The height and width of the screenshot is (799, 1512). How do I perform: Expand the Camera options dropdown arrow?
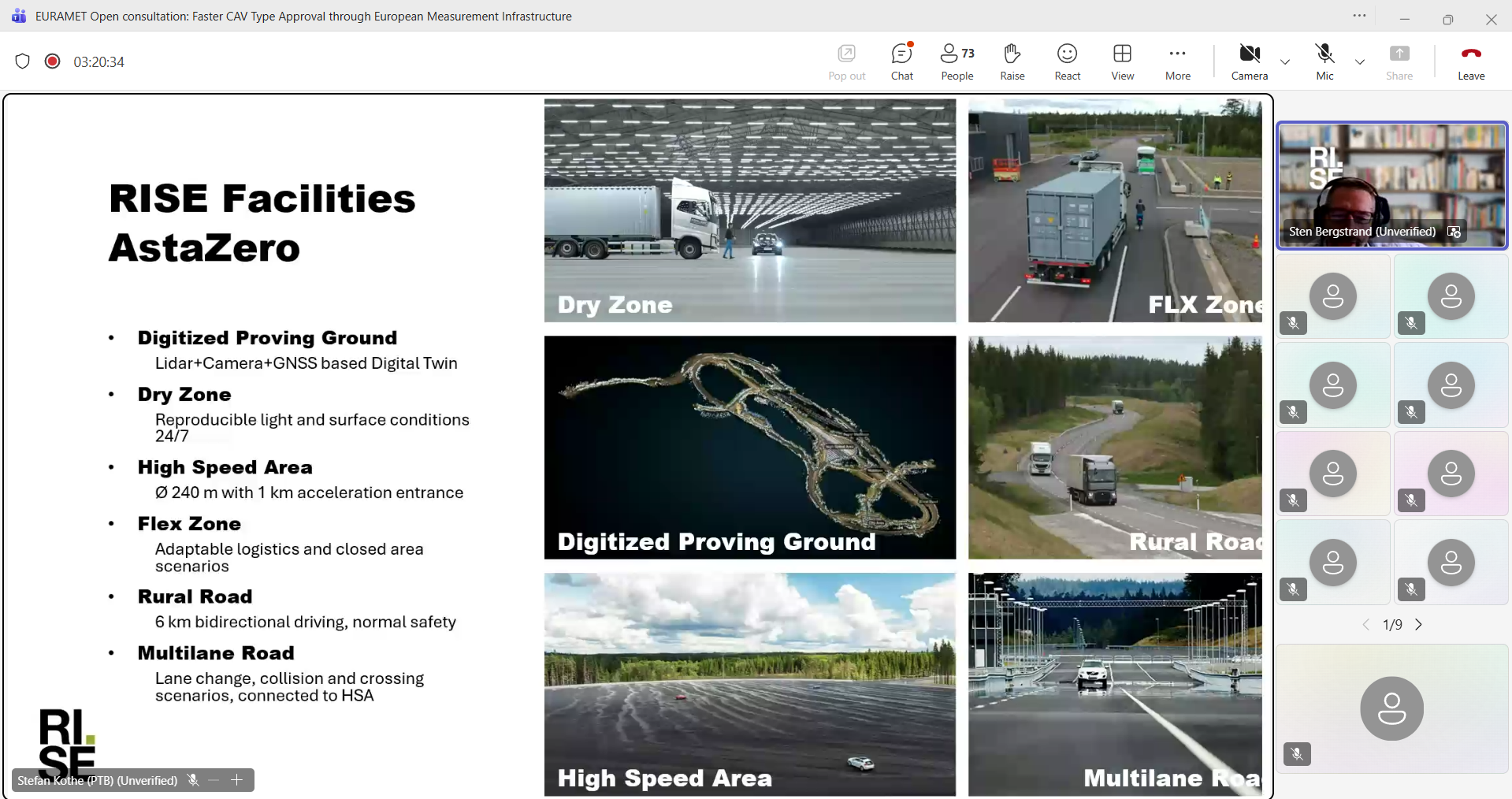1285,61
